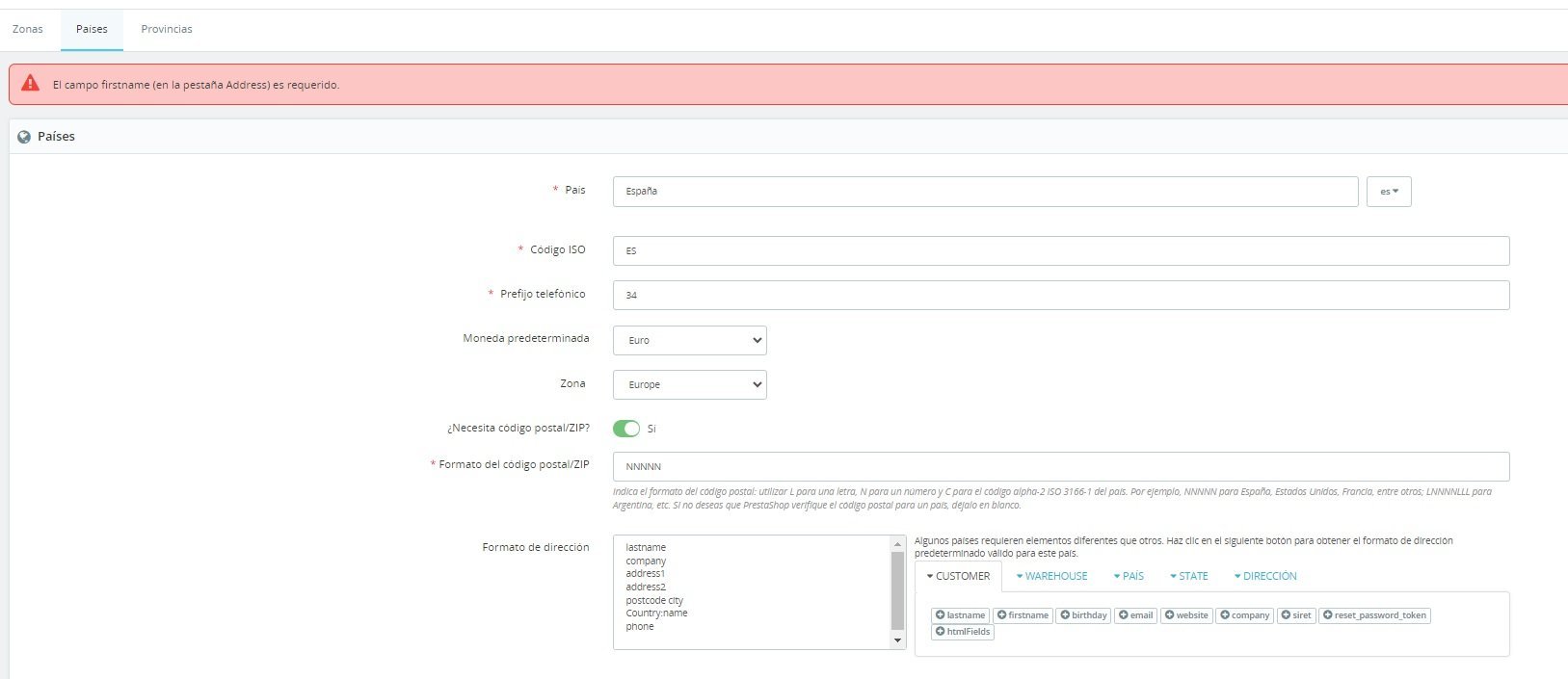
Task: Click the globe icon beside Países heading
Action: pyautogui.click(x=24, y=137)
